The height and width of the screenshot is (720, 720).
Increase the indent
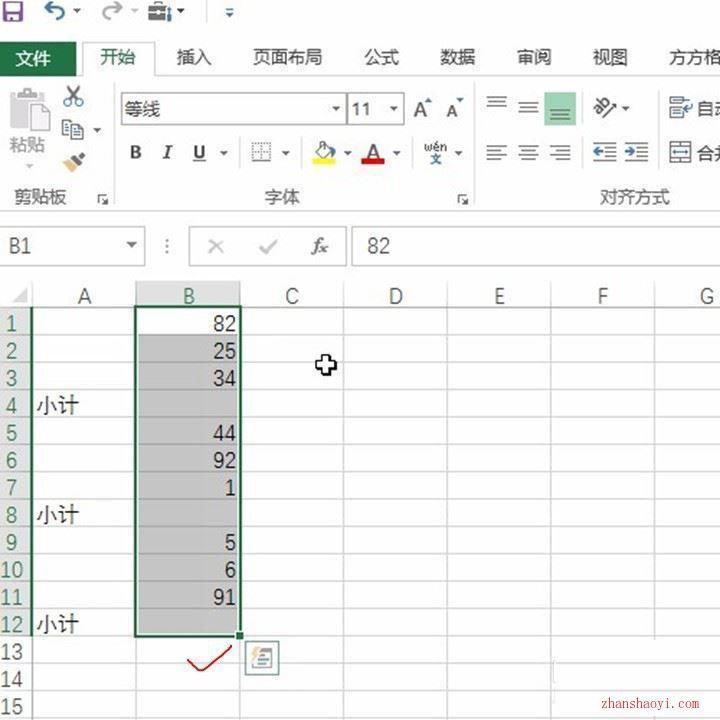(636, 152)
